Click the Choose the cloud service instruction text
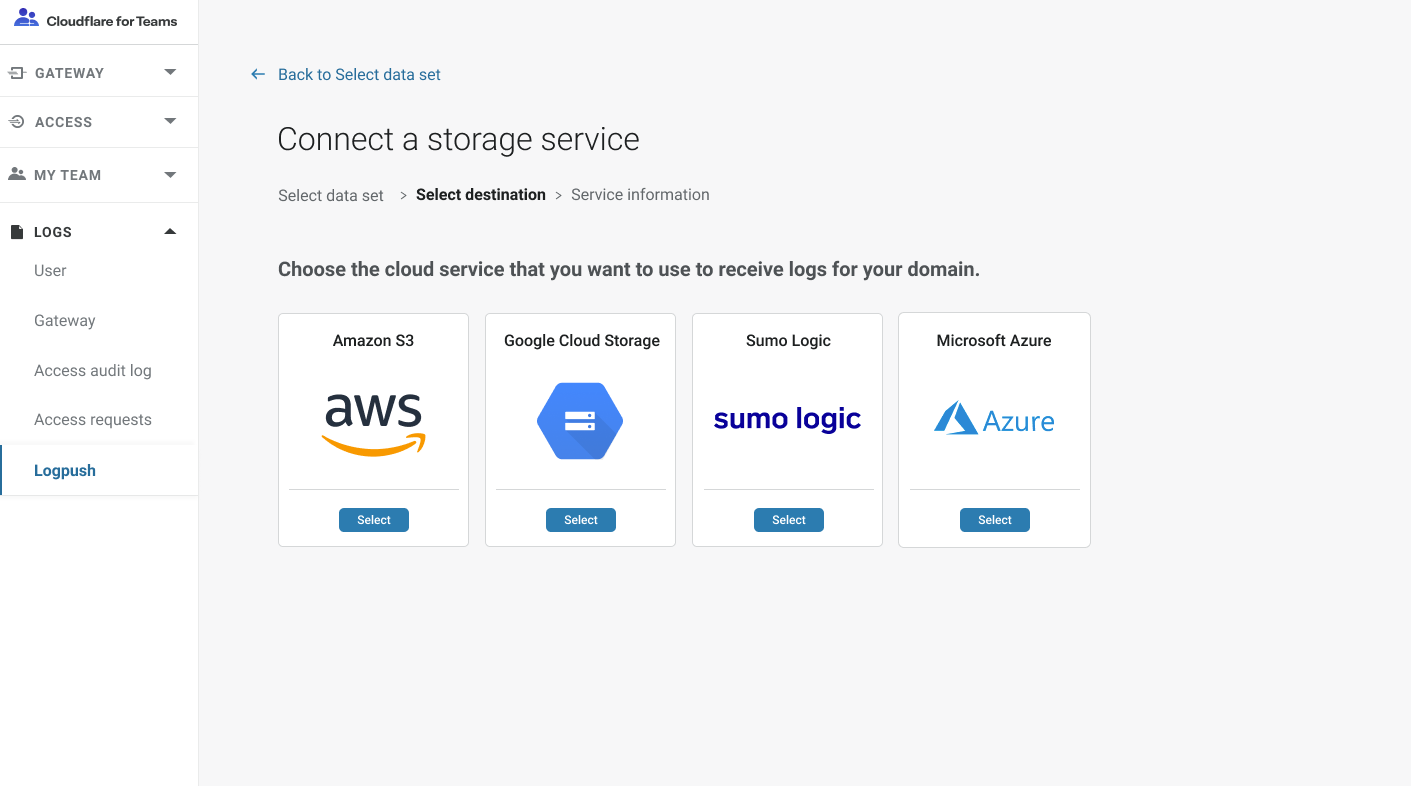This screenshot has width=1411, height=786. point(629,270)
